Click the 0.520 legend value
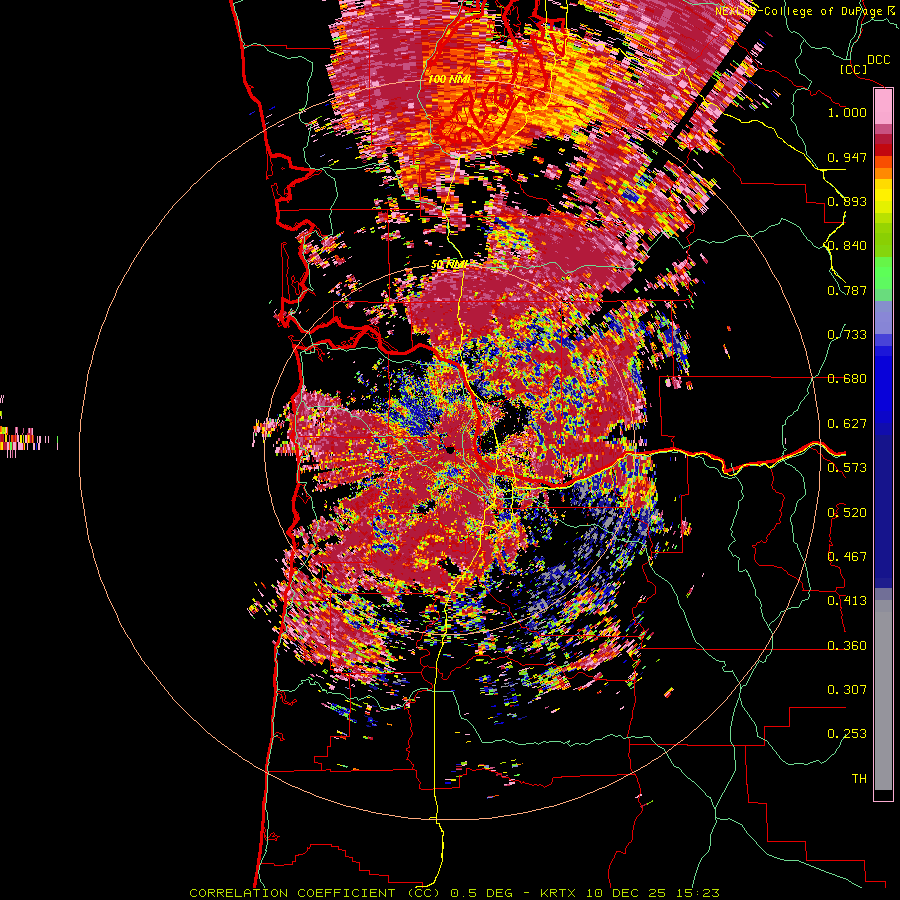Viewport: 900px width, 900px height. 847,513
